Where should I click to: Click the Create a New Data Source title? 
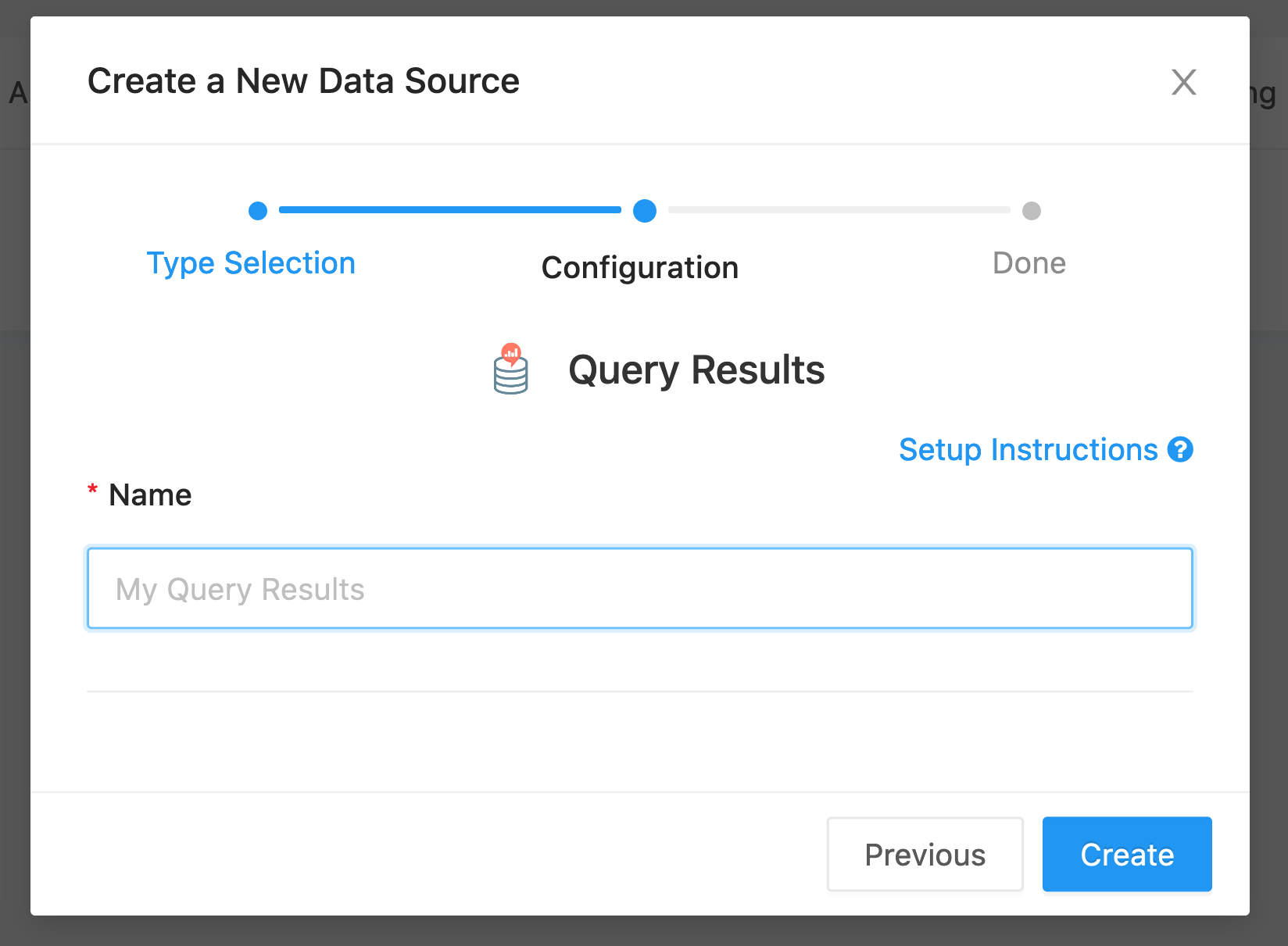coord(303,81)
